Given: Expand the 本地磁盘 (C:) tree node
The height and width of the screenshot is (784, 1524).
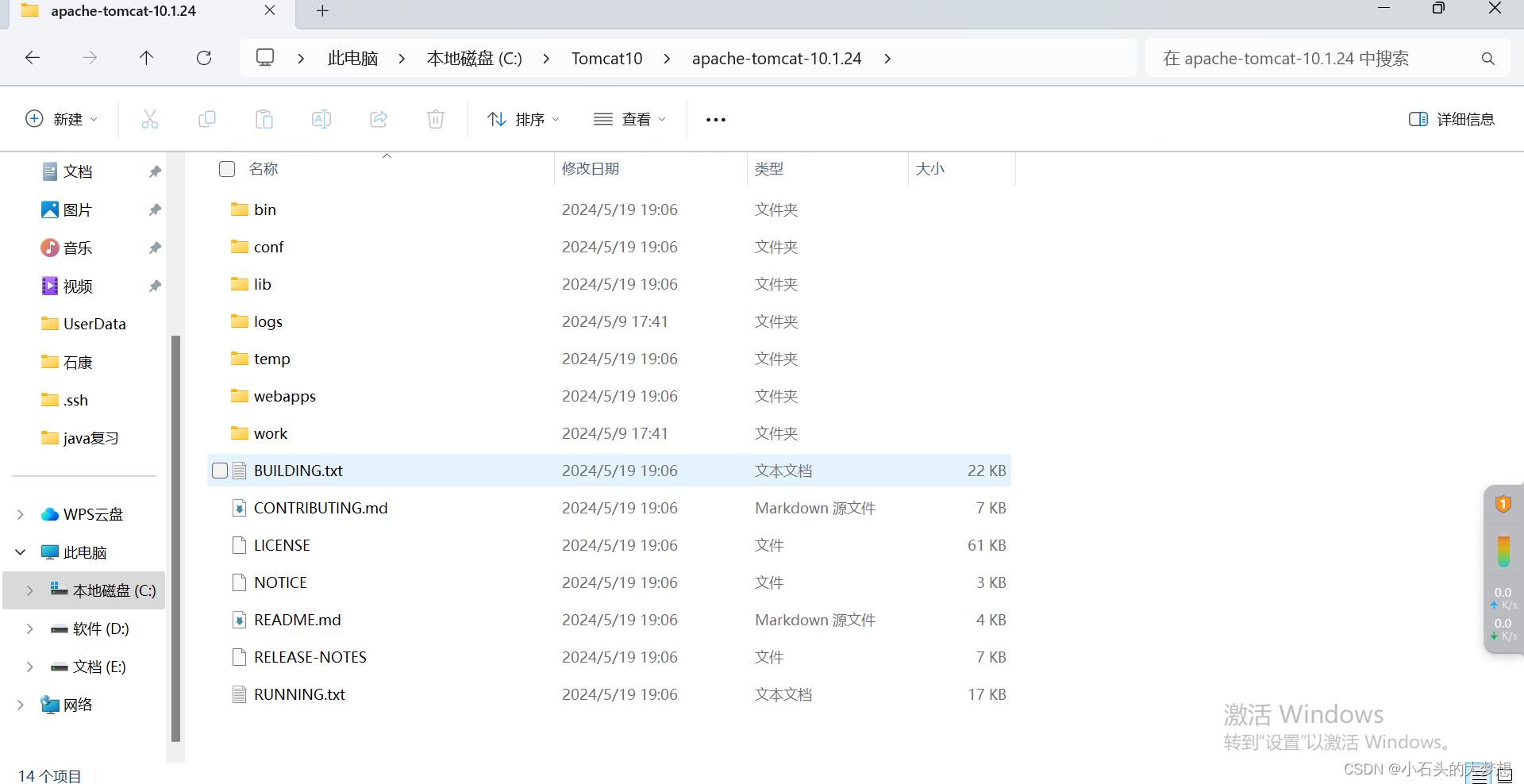Looking at the screenshot, I should 30,590.
